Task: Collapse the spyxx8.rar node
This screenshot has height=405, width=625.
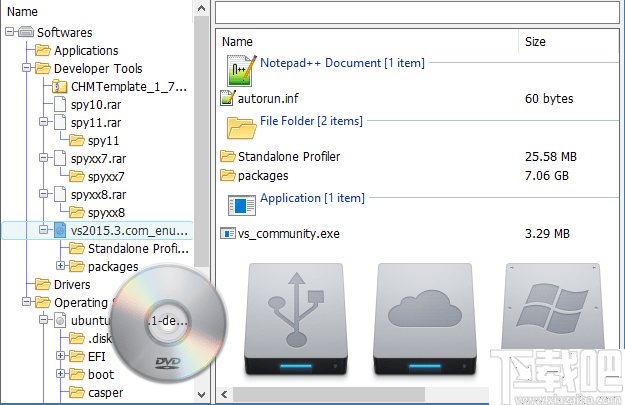Action: (43, 194)
